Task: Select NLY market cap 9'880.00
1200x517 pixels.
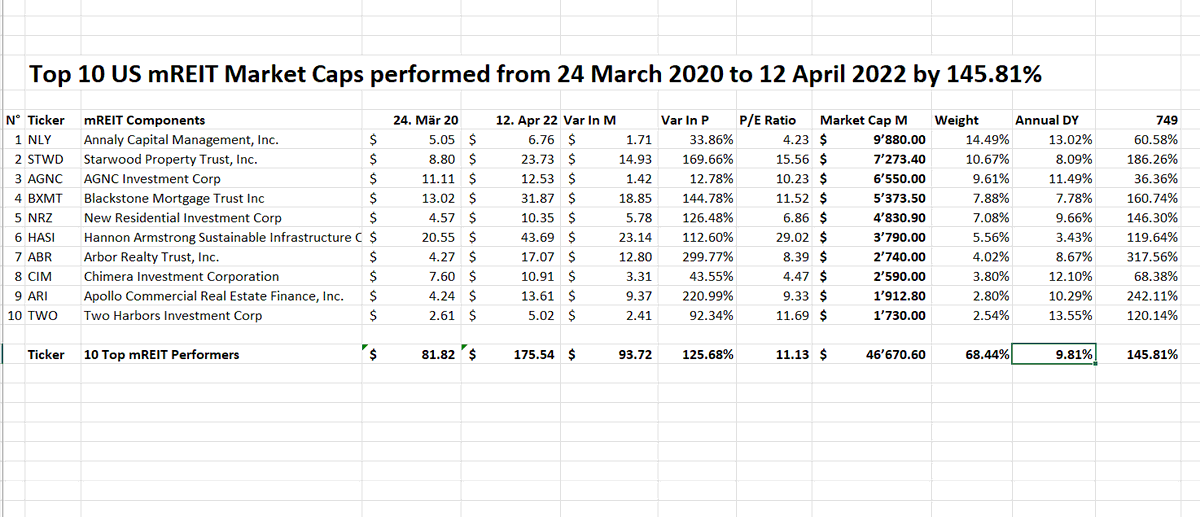Action: point(900,140)
